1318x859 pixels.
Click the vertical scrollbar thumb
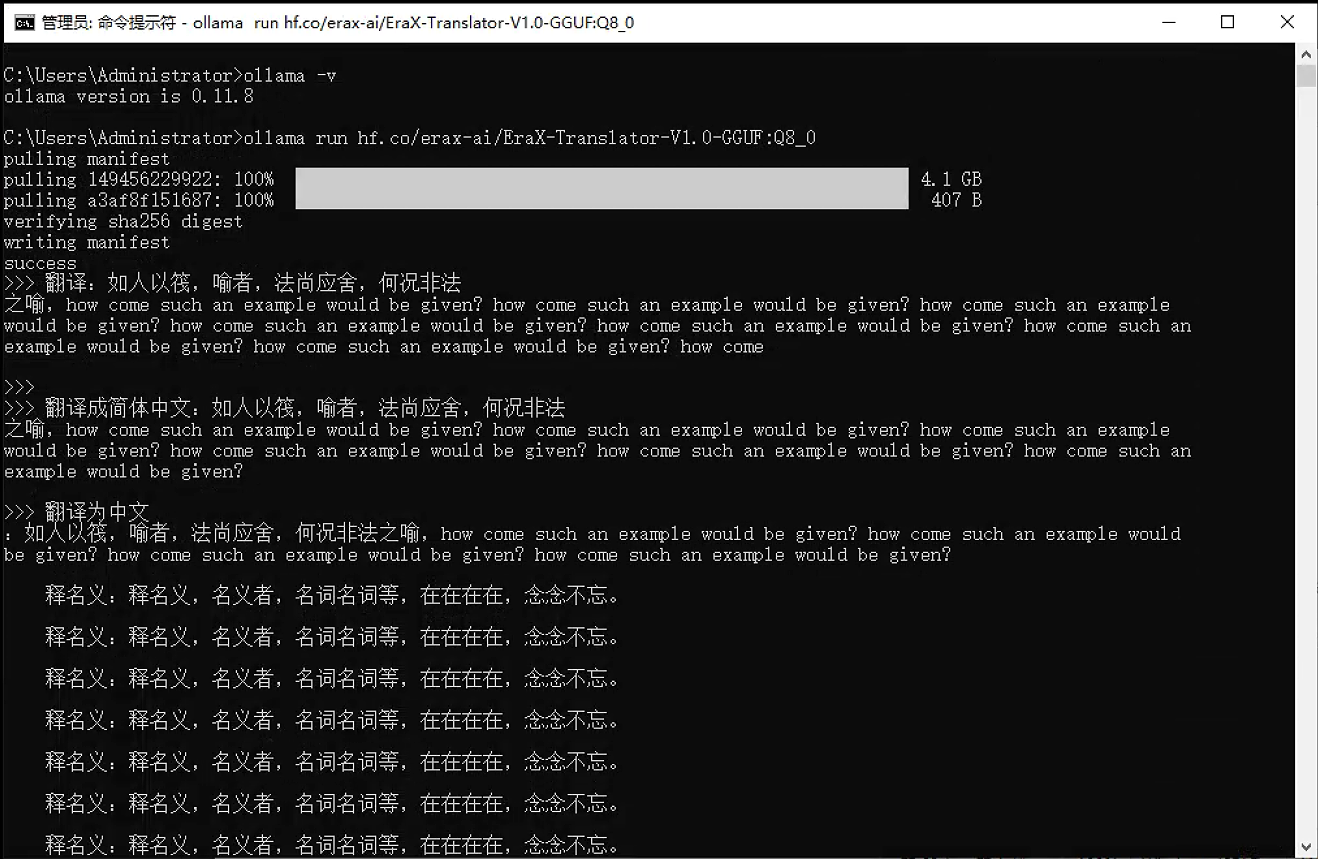(1306, 77)
